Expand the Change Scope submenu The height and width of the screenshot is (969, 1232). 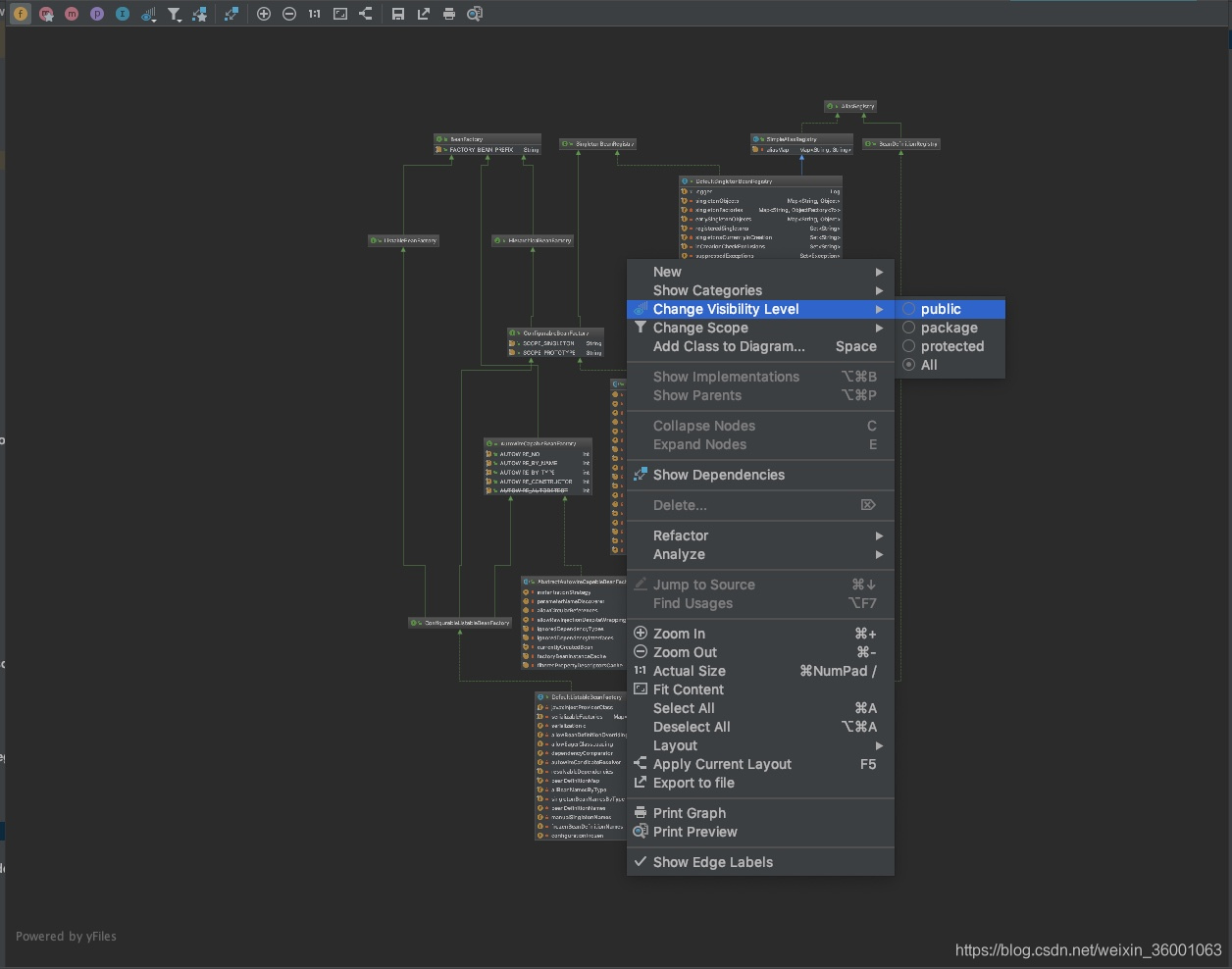click(760, 328)
